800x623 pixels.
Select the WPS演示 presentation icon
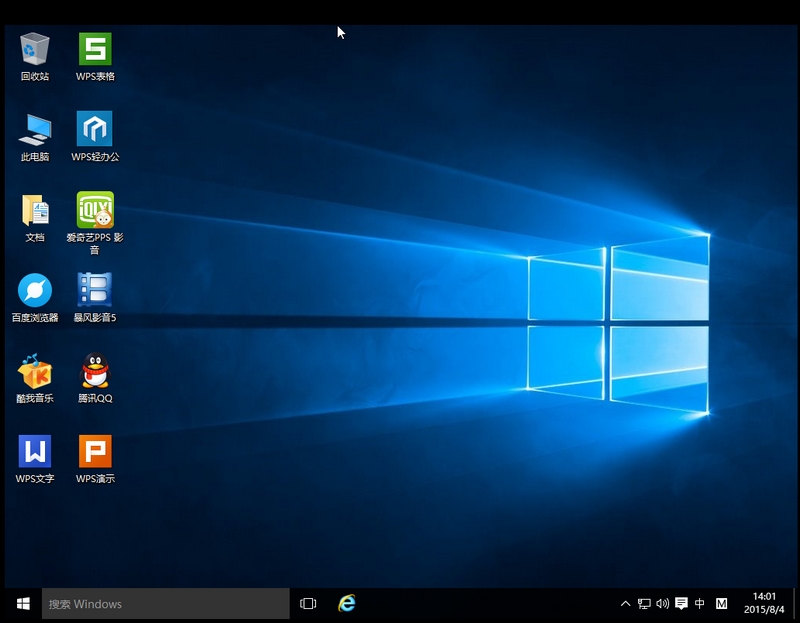(95, 452)
